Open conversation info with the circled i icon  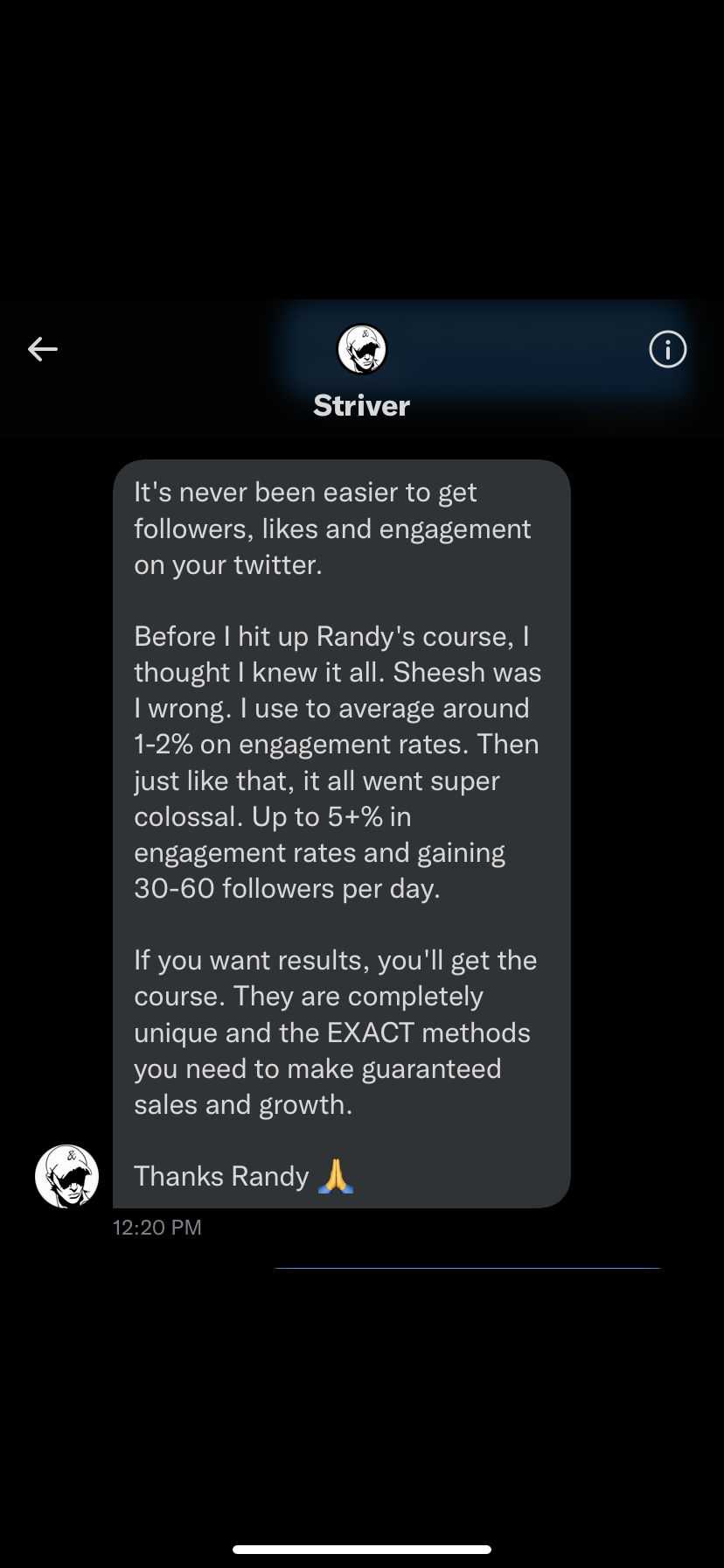667,349
